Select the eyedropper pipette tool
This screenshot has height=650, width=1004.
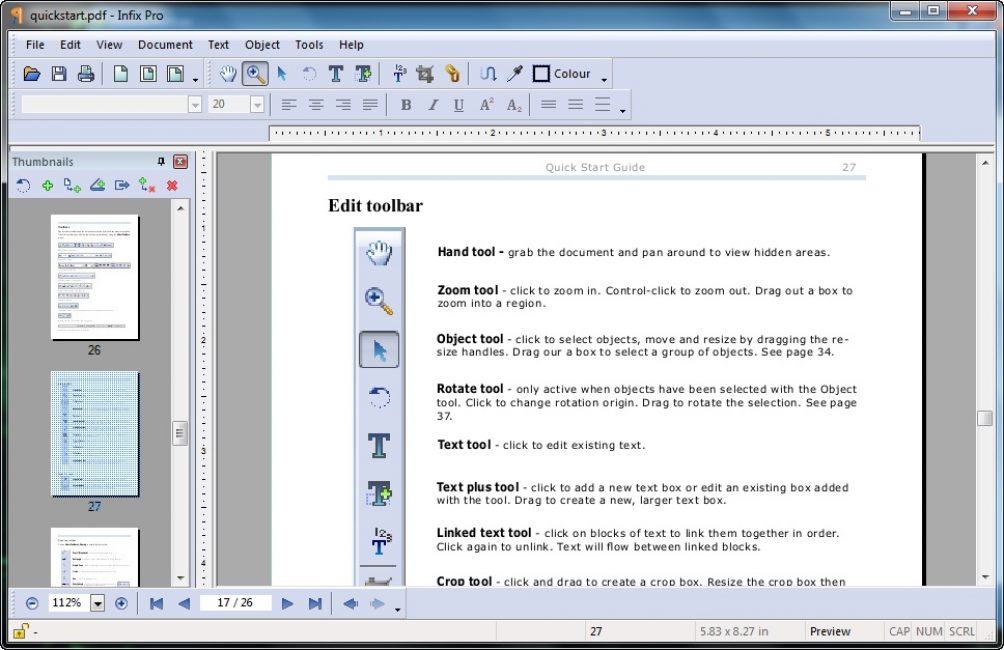pyautogui.click(x=514, y=74)
